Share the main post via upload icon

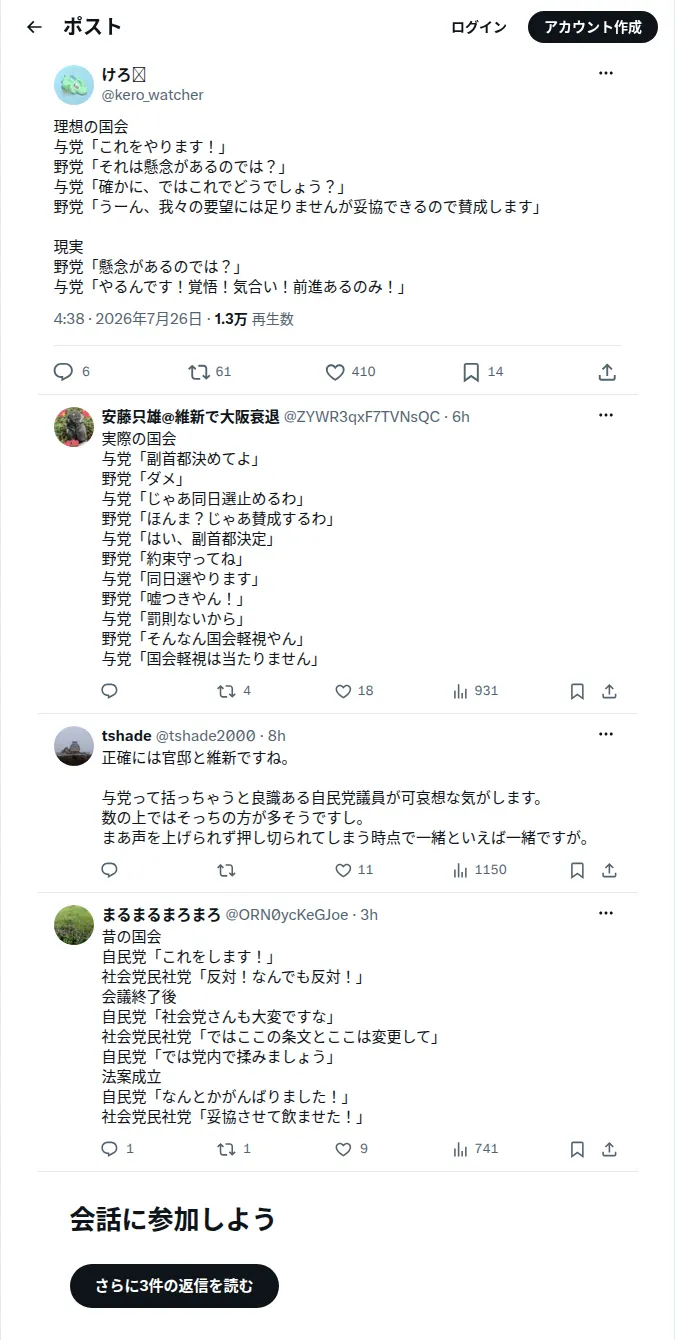click(x=607, y=372)
